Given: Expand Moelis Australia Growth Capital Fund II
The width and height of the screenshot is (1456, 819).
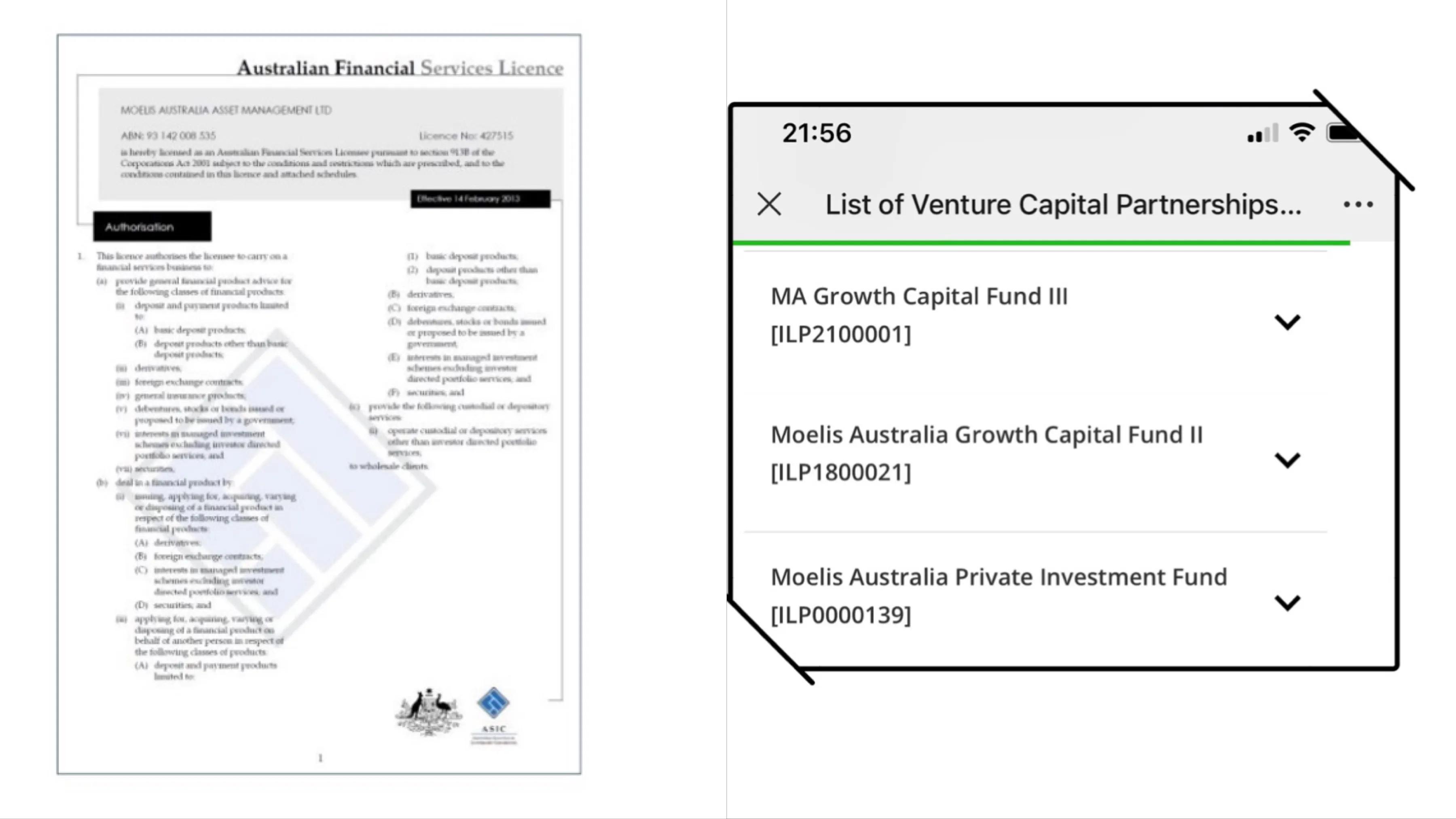Looking at the screenshot, I should (x=1288, y=460).
